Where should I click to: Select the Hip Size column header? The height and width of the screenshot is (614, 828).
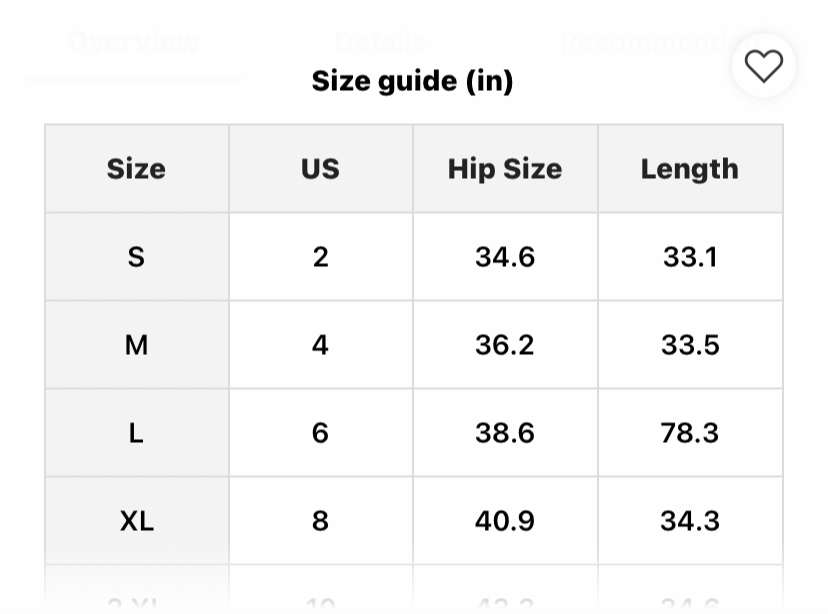[505, 169]
